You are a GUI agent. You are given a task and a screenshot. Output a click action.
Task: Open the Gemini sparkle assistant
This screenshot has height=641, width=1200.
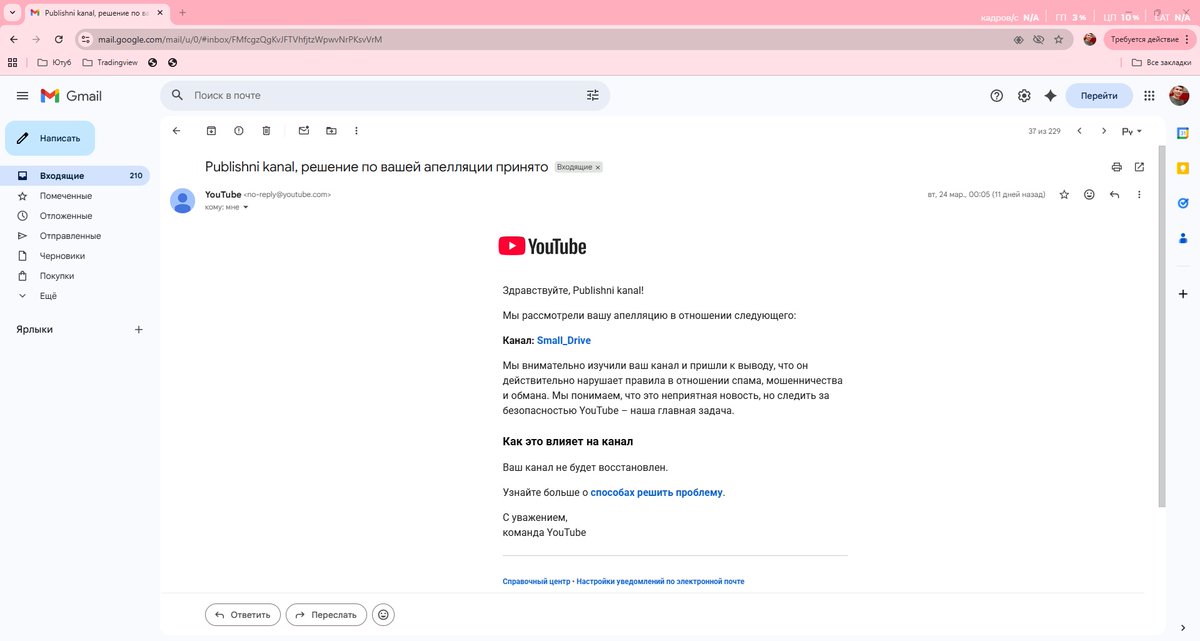[x=1050, y=96]
